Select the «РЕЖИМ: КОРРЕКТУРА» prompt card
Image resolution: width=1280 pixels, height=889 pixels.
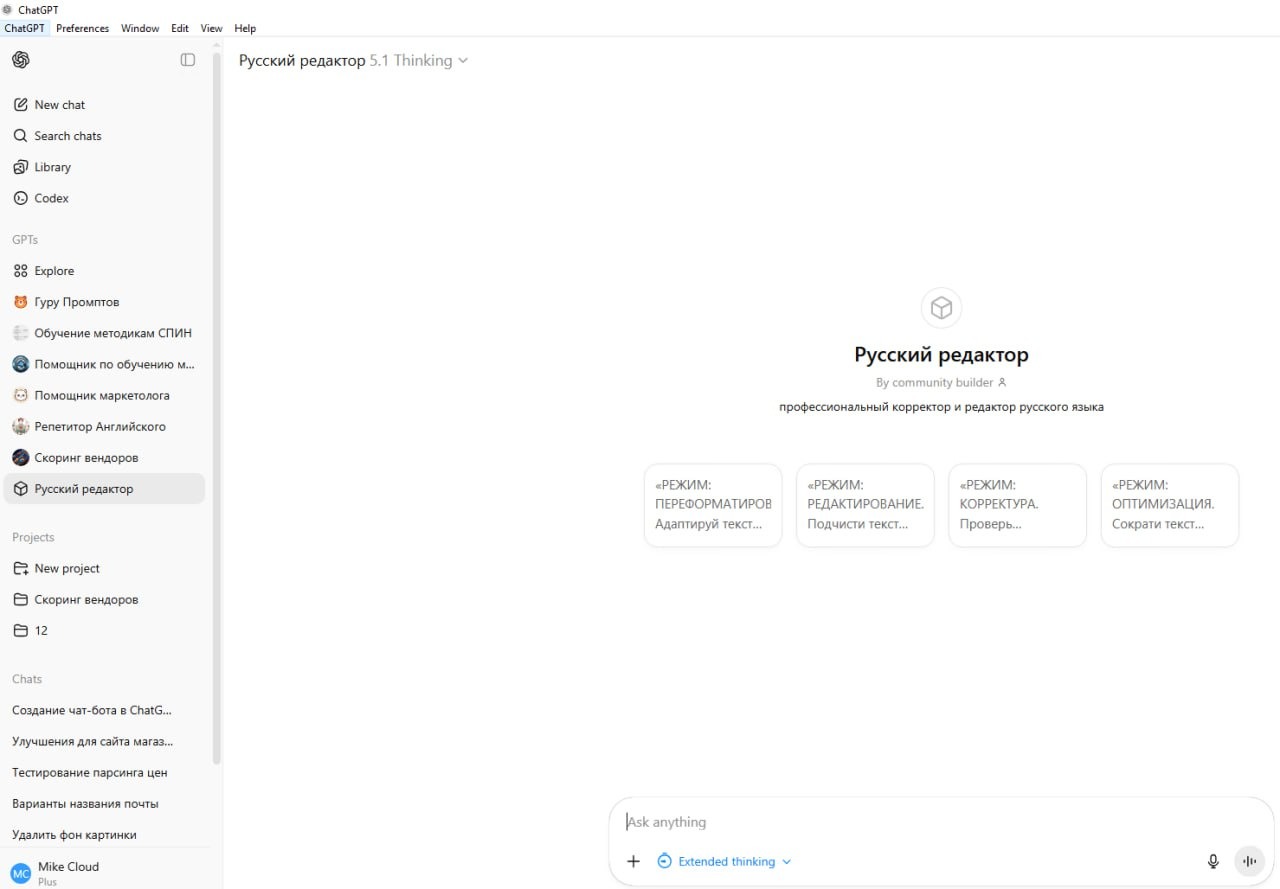[x=1017, y=505]
